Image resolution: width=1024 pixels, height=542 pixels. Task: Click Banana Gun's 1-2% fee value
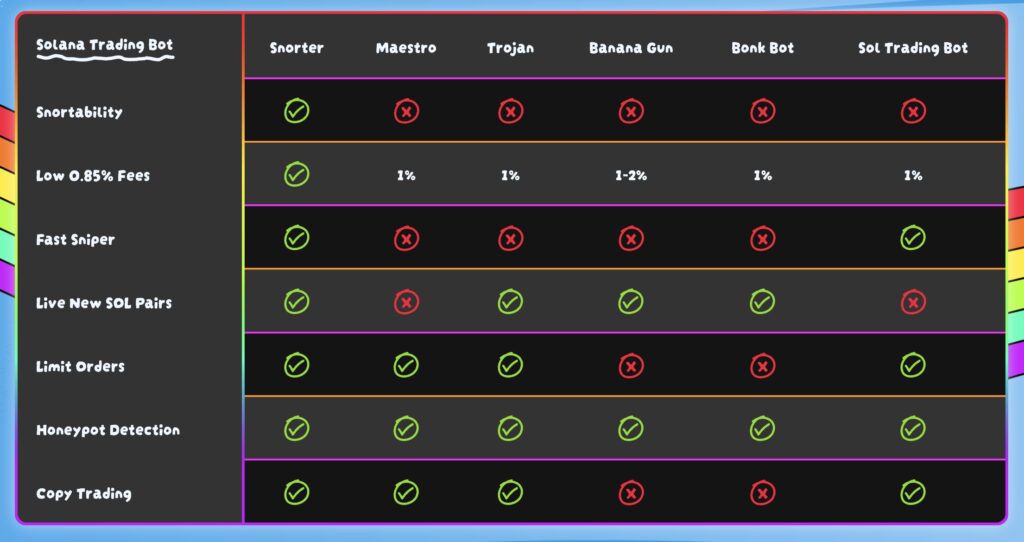630,176
